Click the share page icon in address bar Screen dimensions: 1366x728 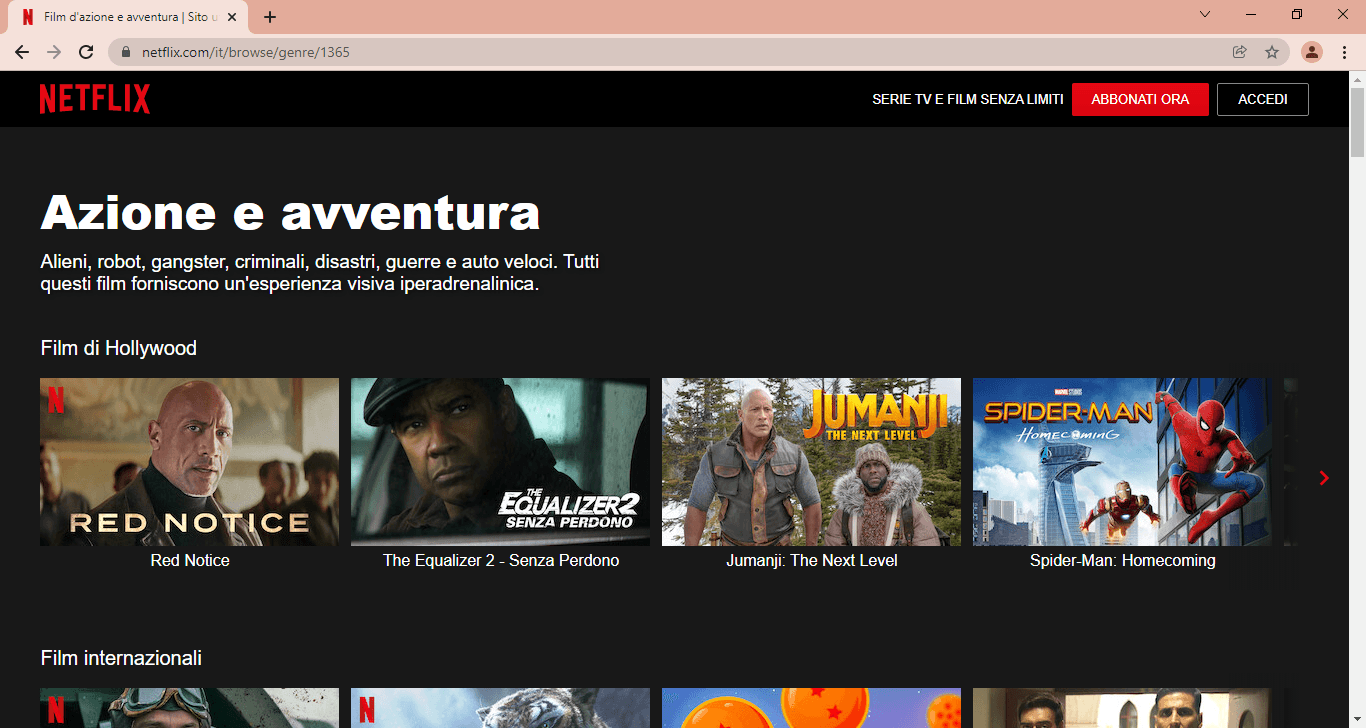click(x=1240, y=52)
